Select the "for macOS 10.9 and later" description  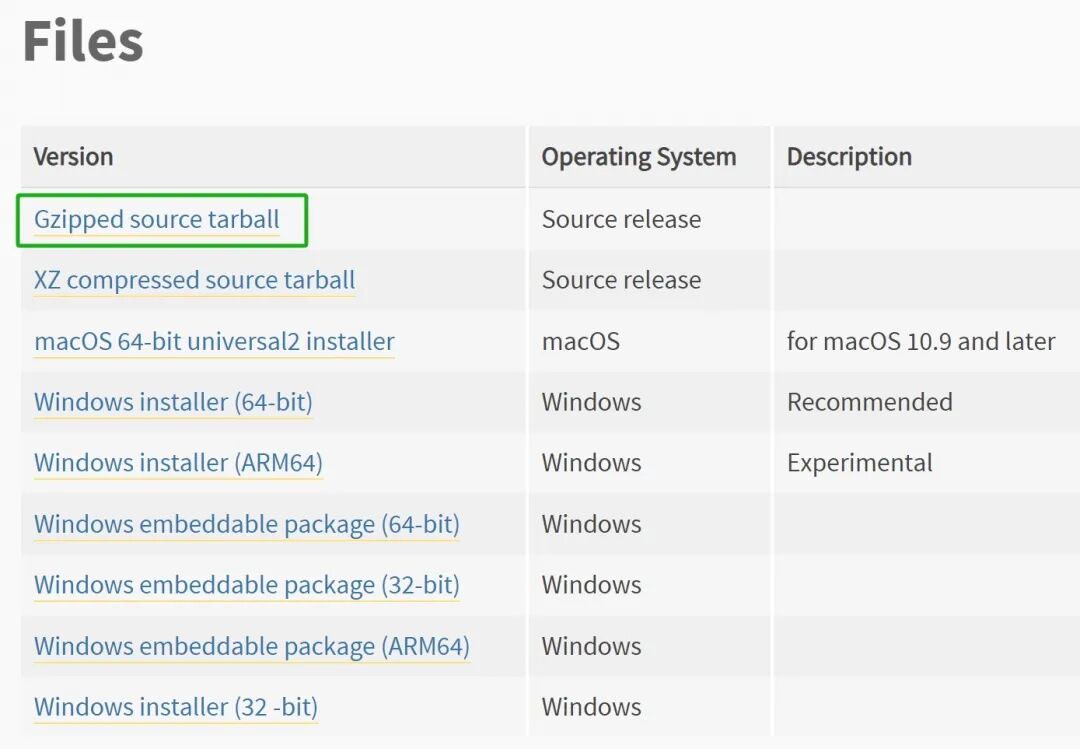pos(921,341)
